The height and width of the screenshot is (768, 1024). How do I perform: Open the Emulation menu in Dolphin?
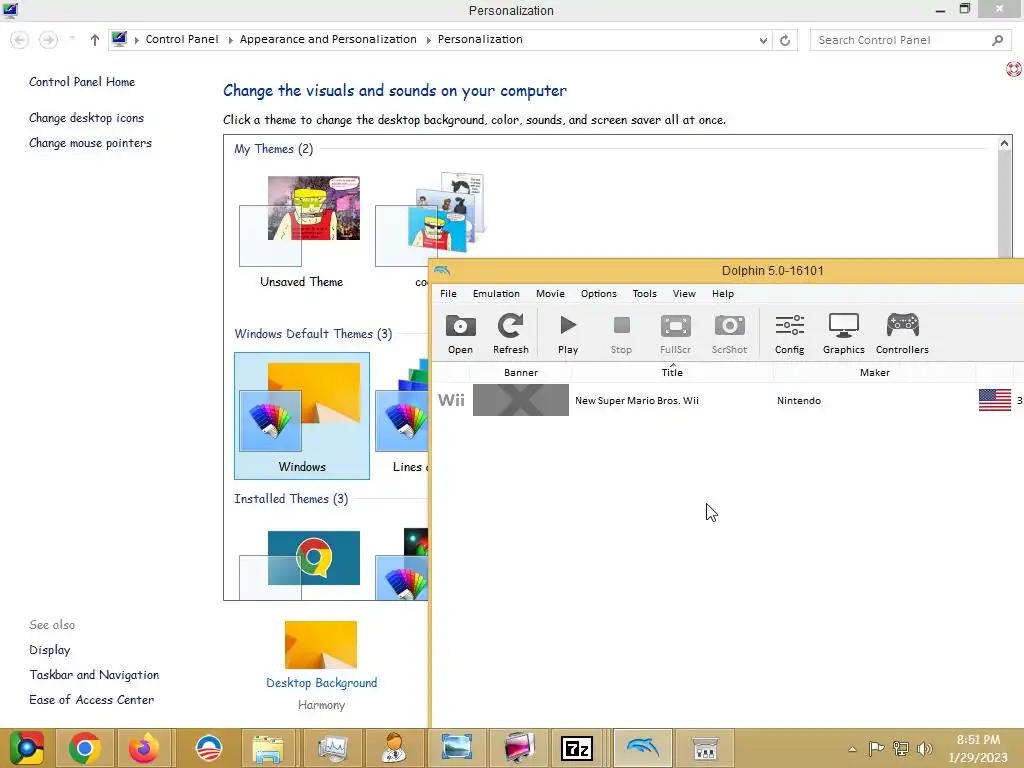tap(496, 294)
